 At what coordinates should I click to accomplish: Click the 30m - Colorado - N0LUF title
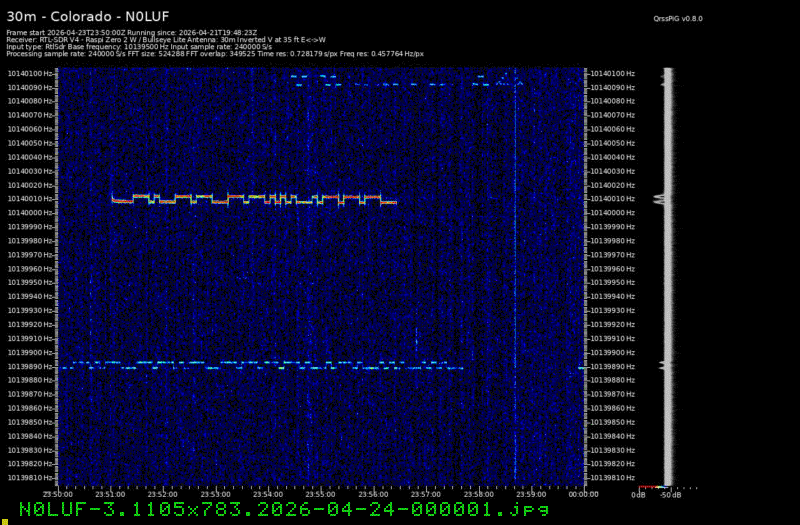click(x=75, y=15)
